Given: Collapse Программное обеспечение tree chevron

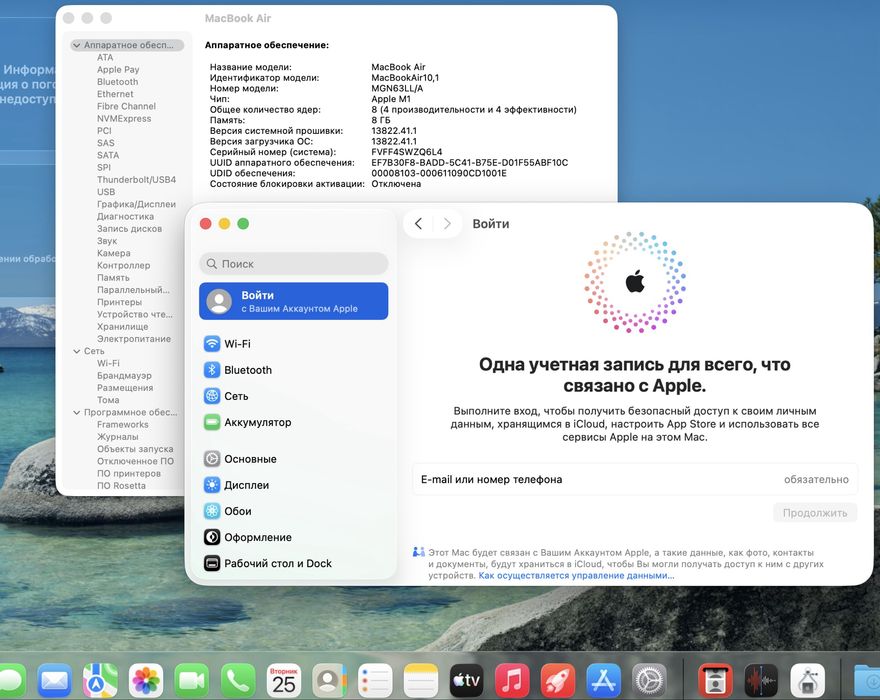Looking at the screenshot, I should point(77,412).
